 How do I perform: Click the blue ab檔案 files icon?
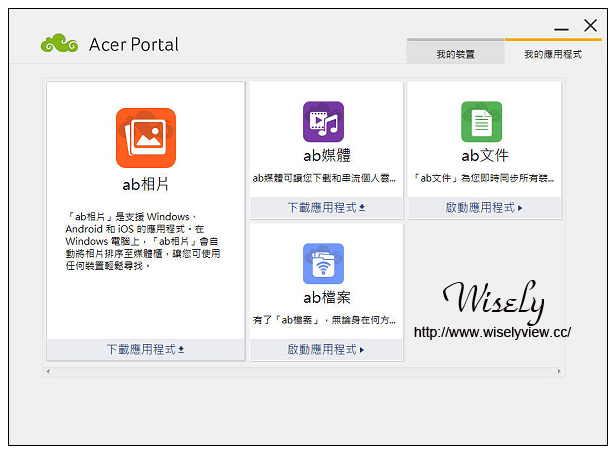point(323,264)
